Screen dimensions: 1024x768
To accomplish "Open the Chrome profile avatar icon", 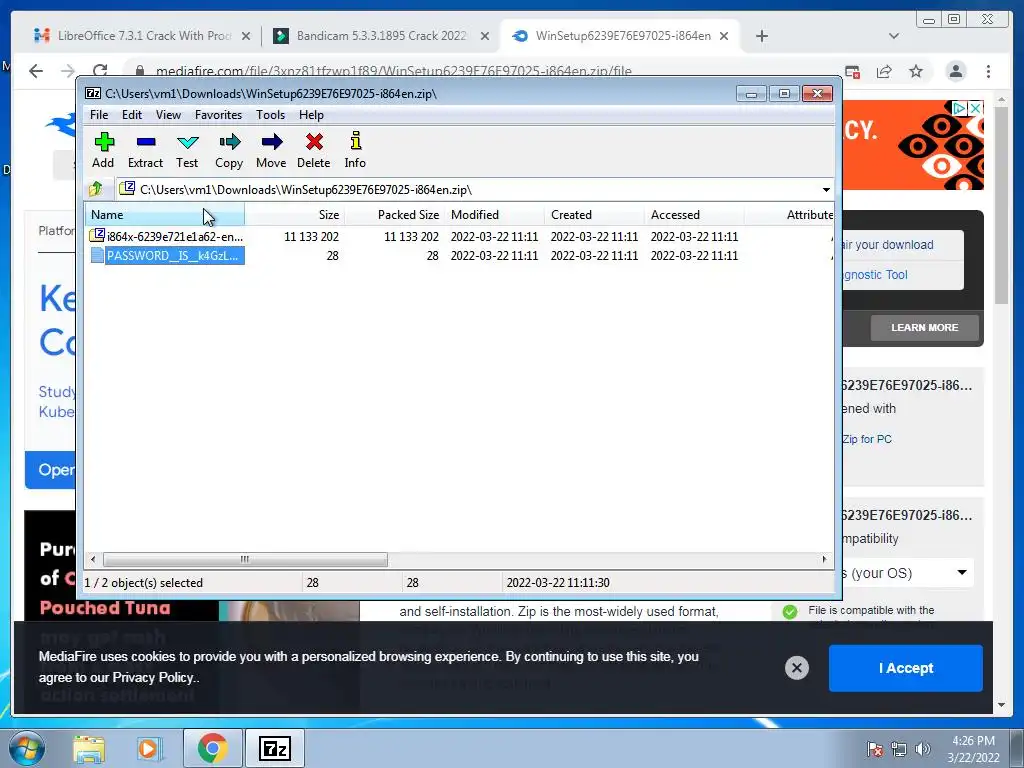I will 956,71.
